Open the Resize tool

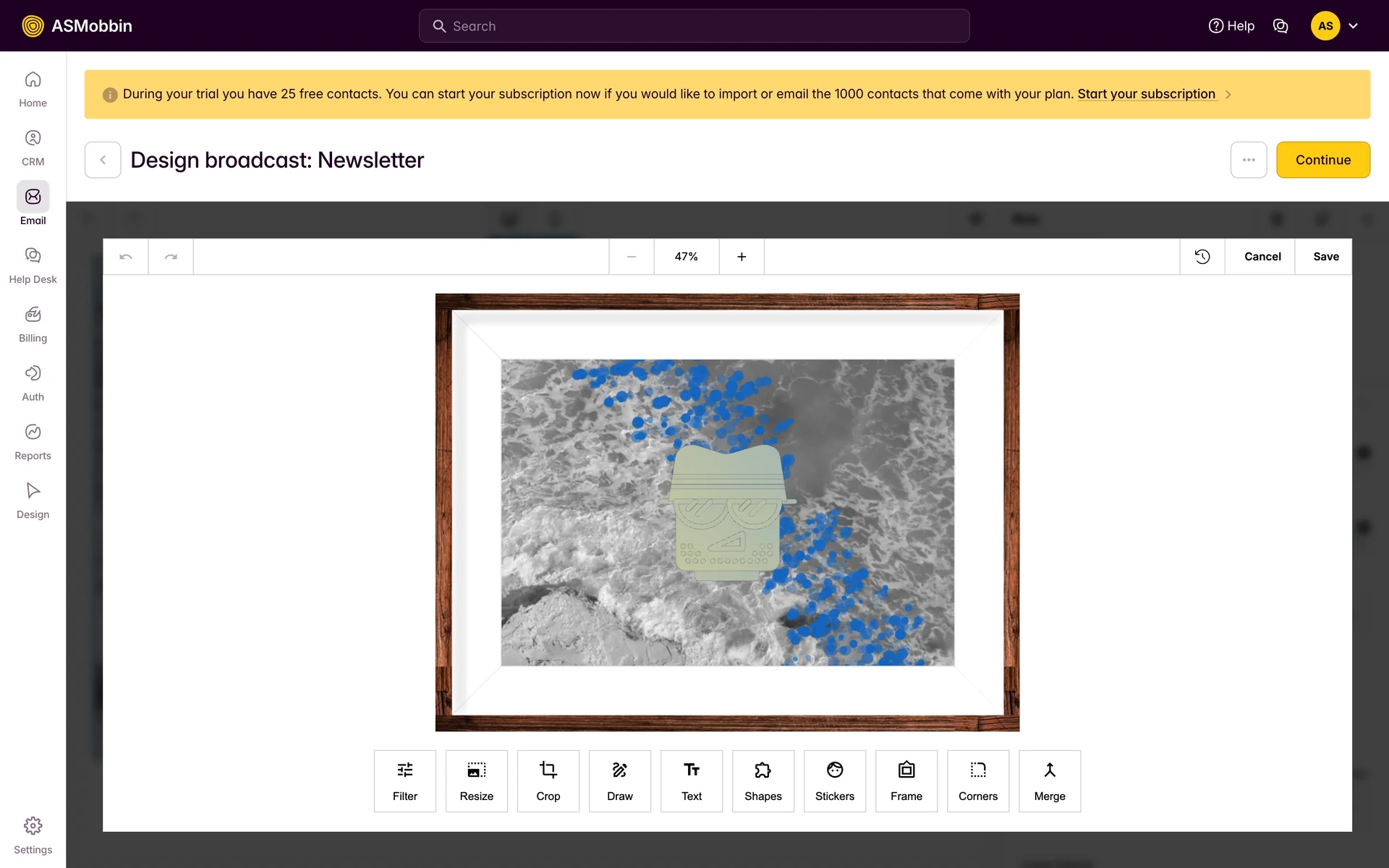click(476, 780)
